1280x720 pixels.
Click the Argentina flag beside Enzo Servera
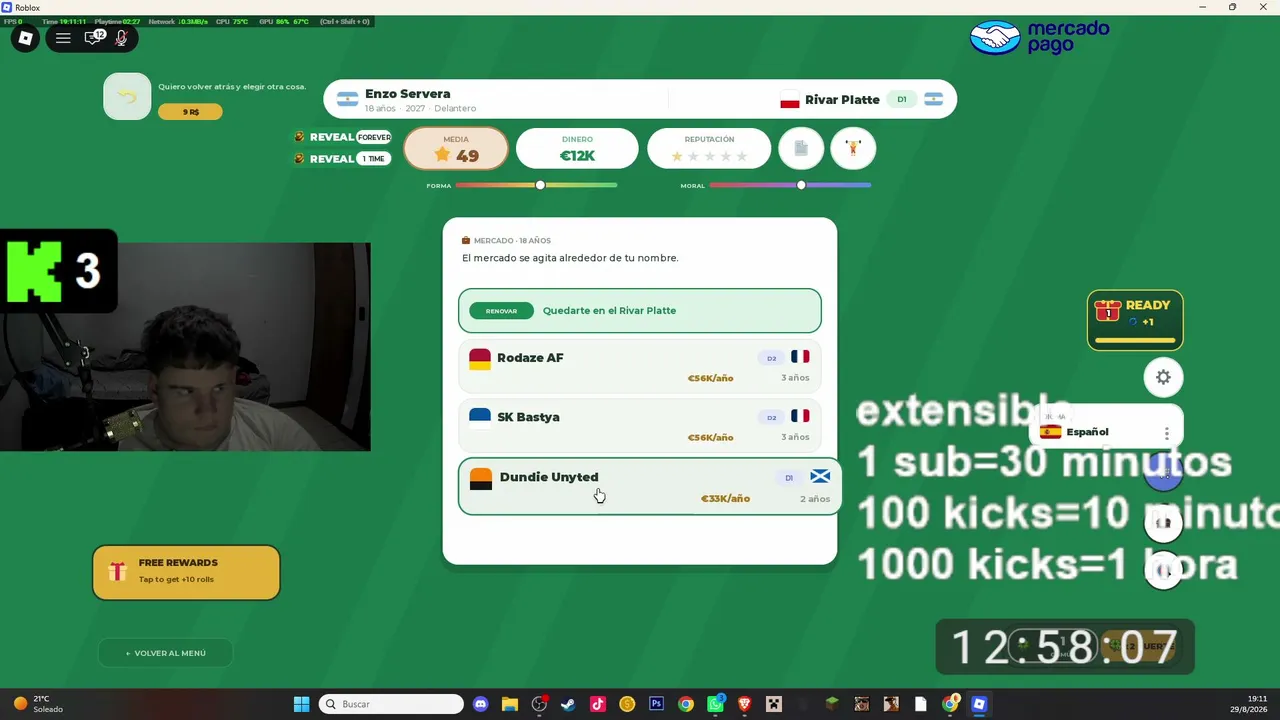pyautogui.click(x=347, y=99)
